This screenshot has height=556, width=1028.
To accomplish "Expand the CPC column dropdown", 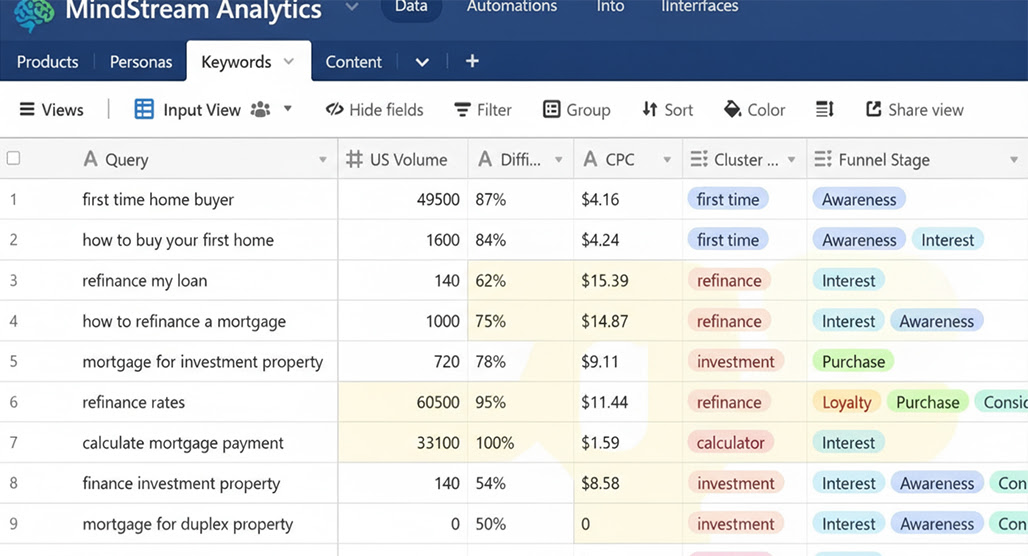I will coord(667,160).
